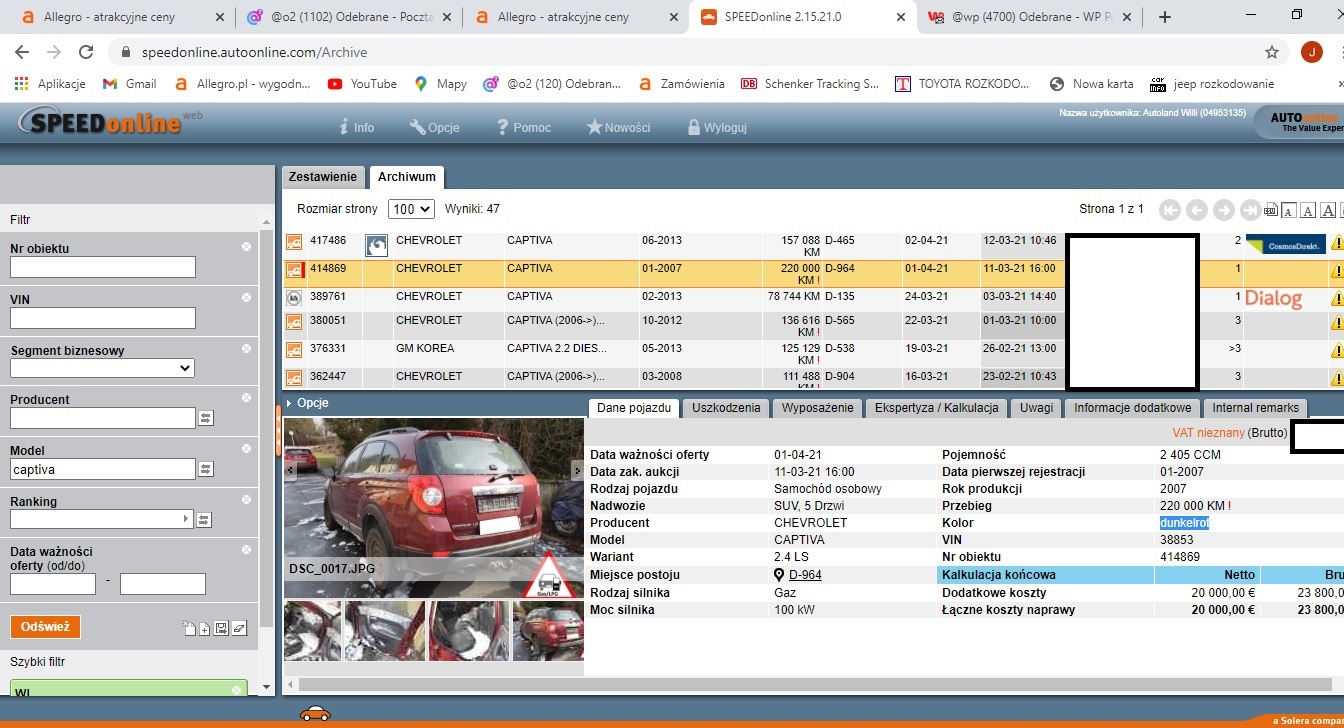Click the CSV export icon

(1271, 210)
